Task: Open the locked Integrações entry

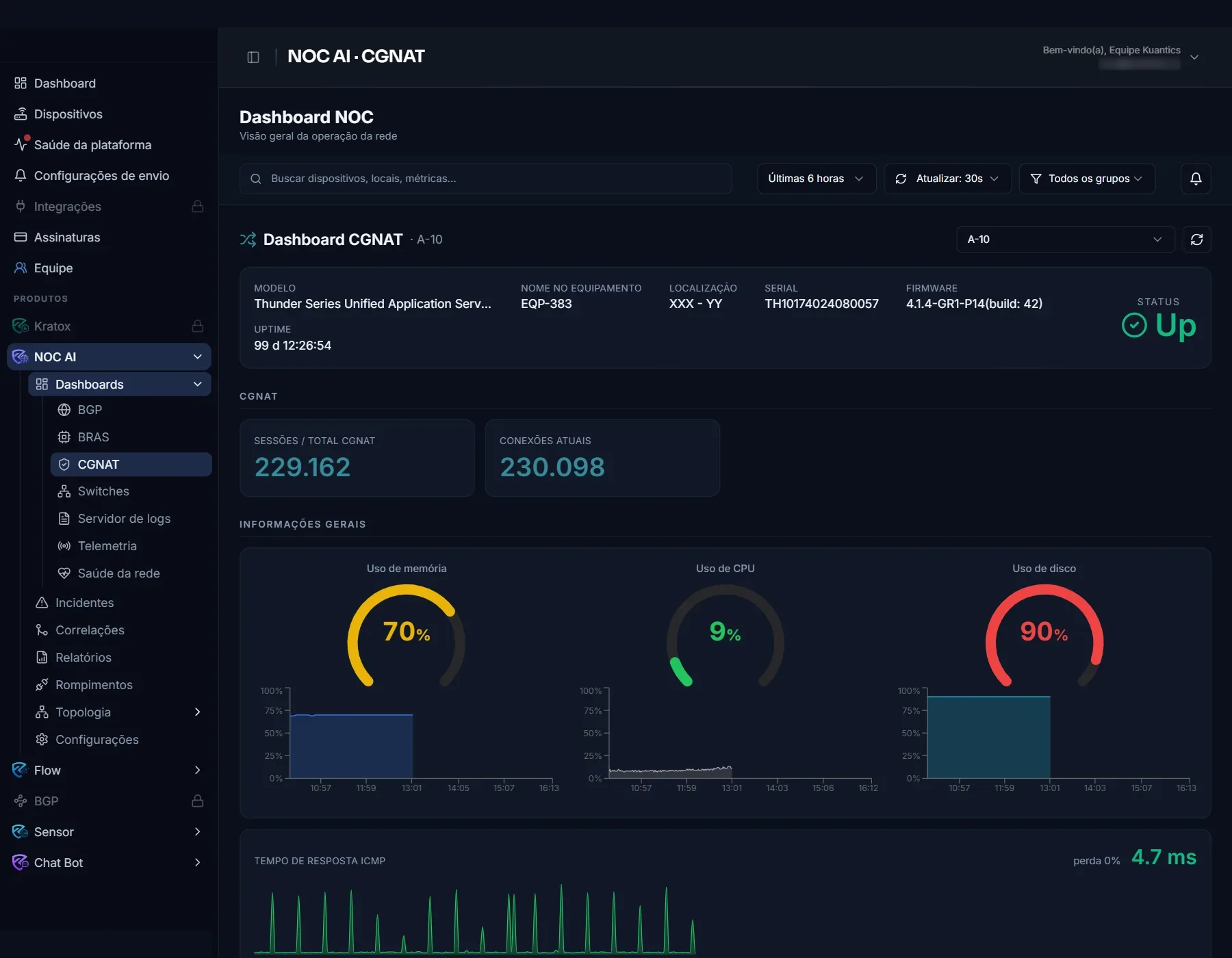Action: coord(109,207)
